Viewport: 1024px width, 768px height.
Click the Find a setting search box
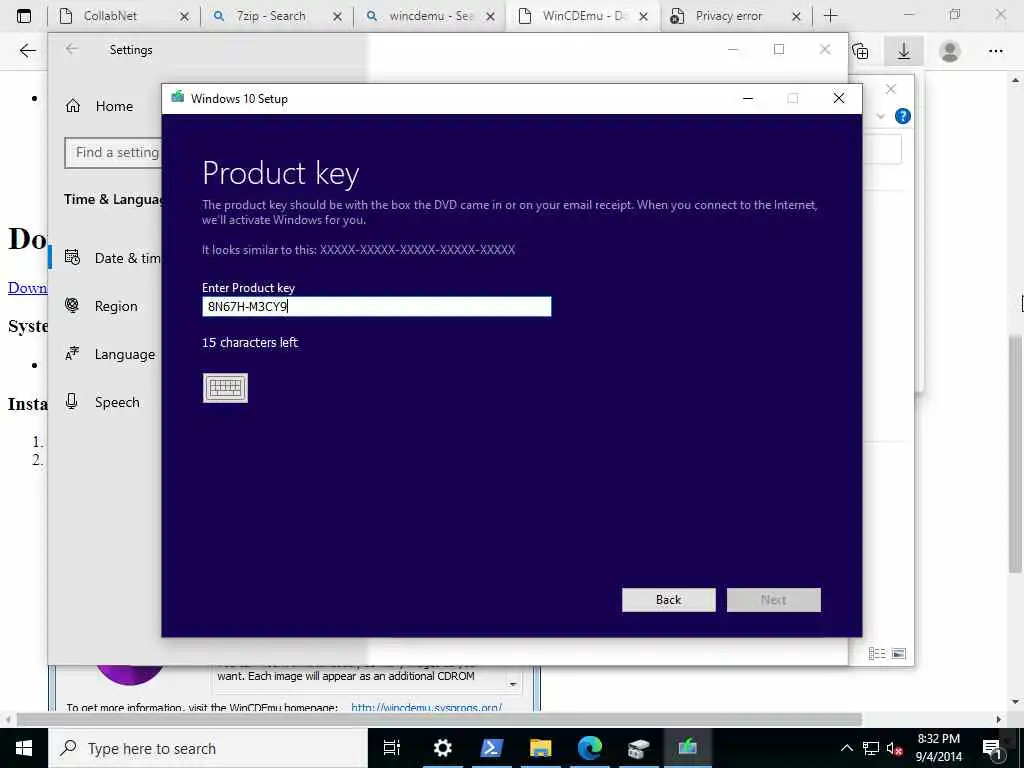coord(113,152)
